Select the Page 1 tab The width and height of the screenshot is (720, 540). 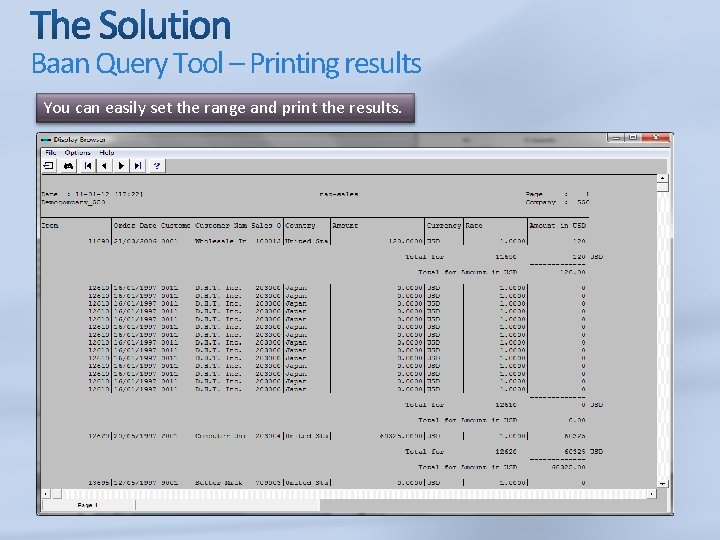(x=88, y=505)
